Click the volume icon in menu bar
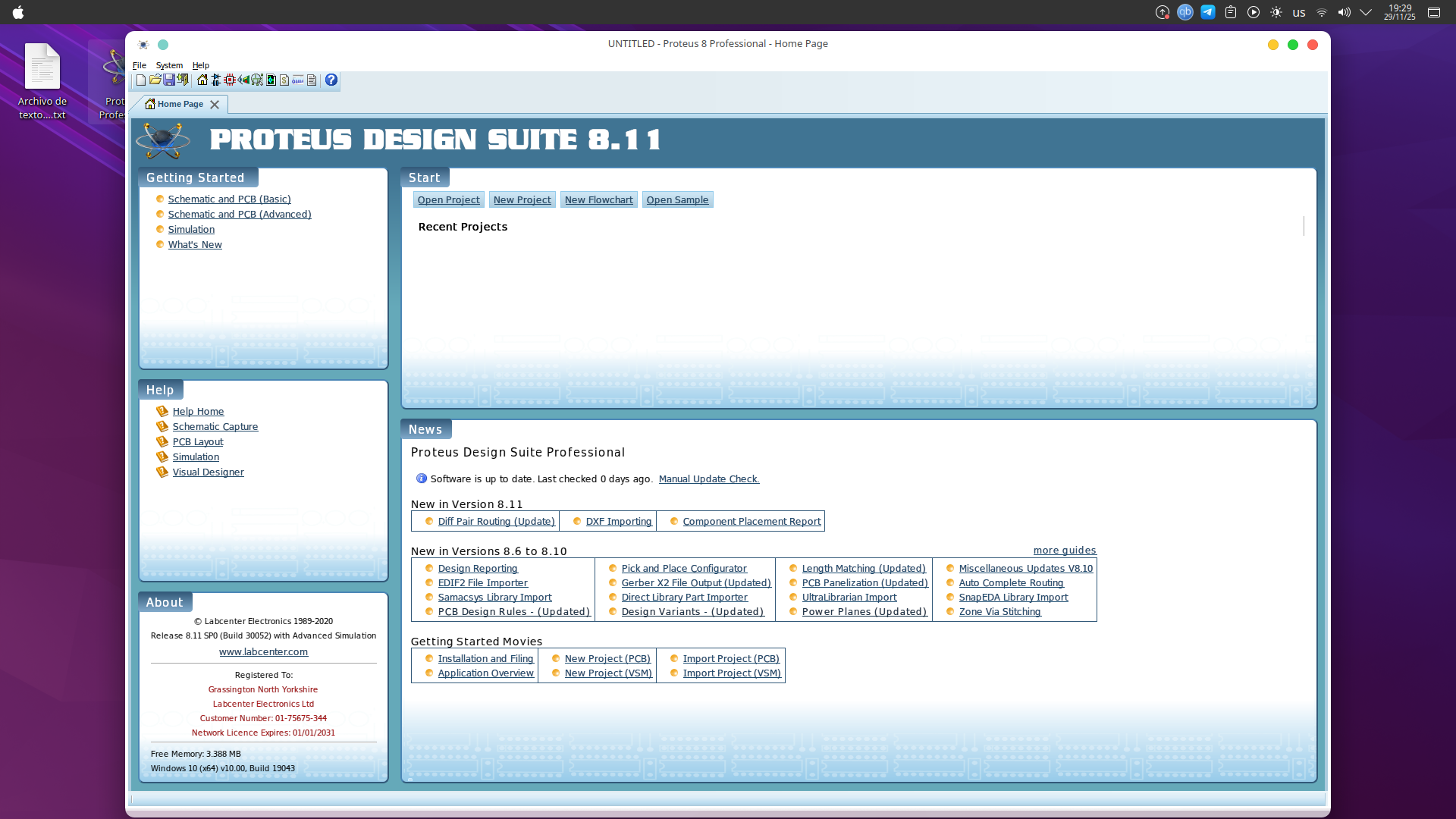 (x=1344, y=12)
